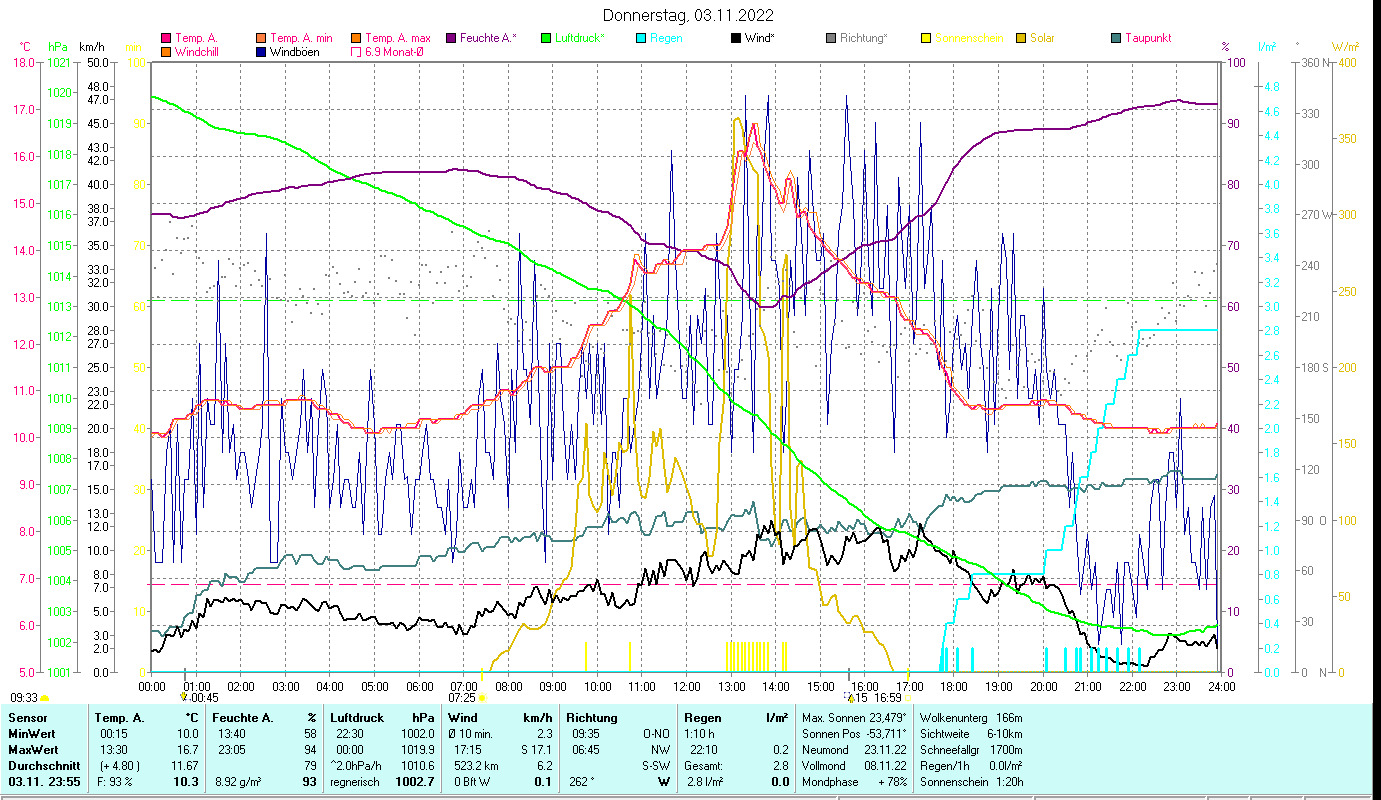Select the hPa axis unit label
This screenshot has height=800, width=1381.
click(58, 47)
